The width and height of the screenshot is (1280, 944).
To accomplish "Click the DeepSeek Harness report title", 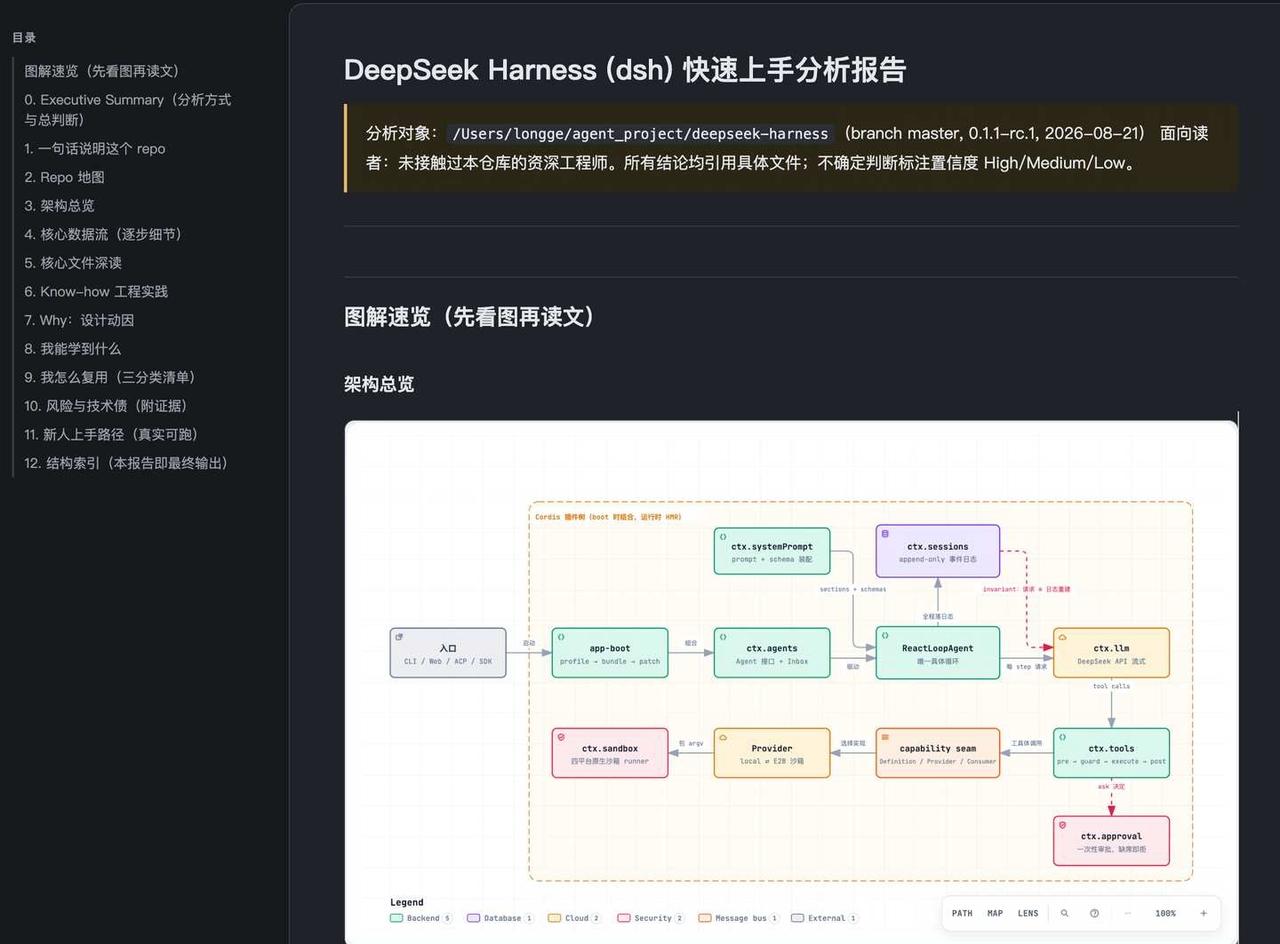I will click(x=625, y=69).
